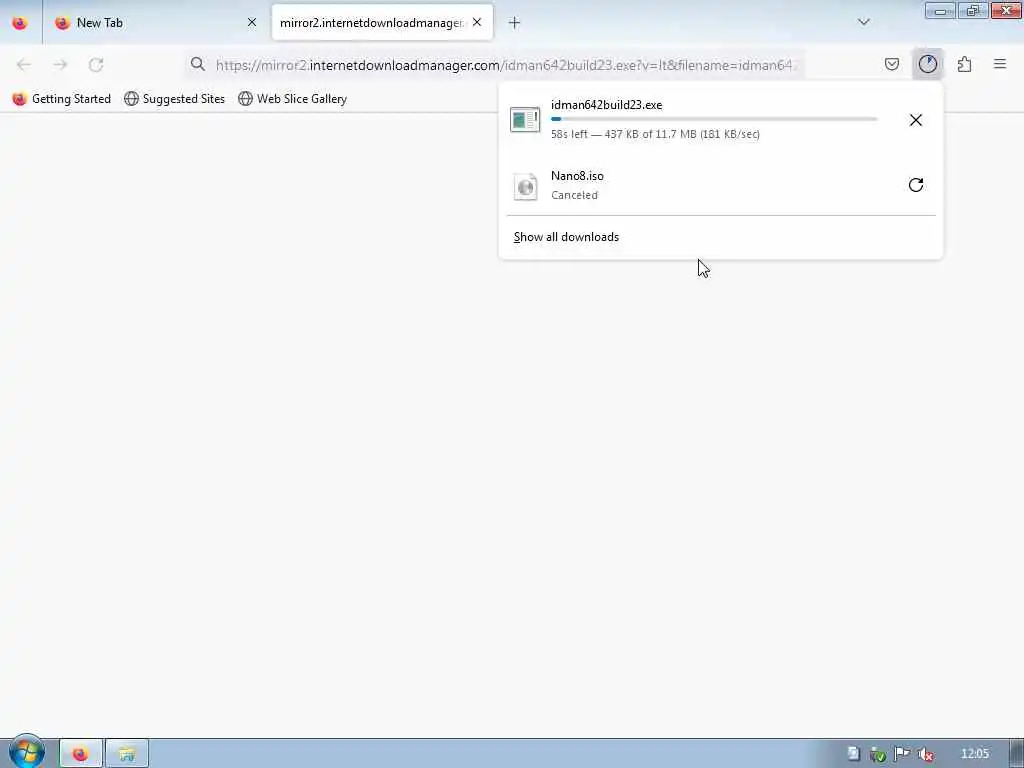The width and height of the screenshot is (1024, 768).
Task: Go forward one page
Action: tap(60, 65)
